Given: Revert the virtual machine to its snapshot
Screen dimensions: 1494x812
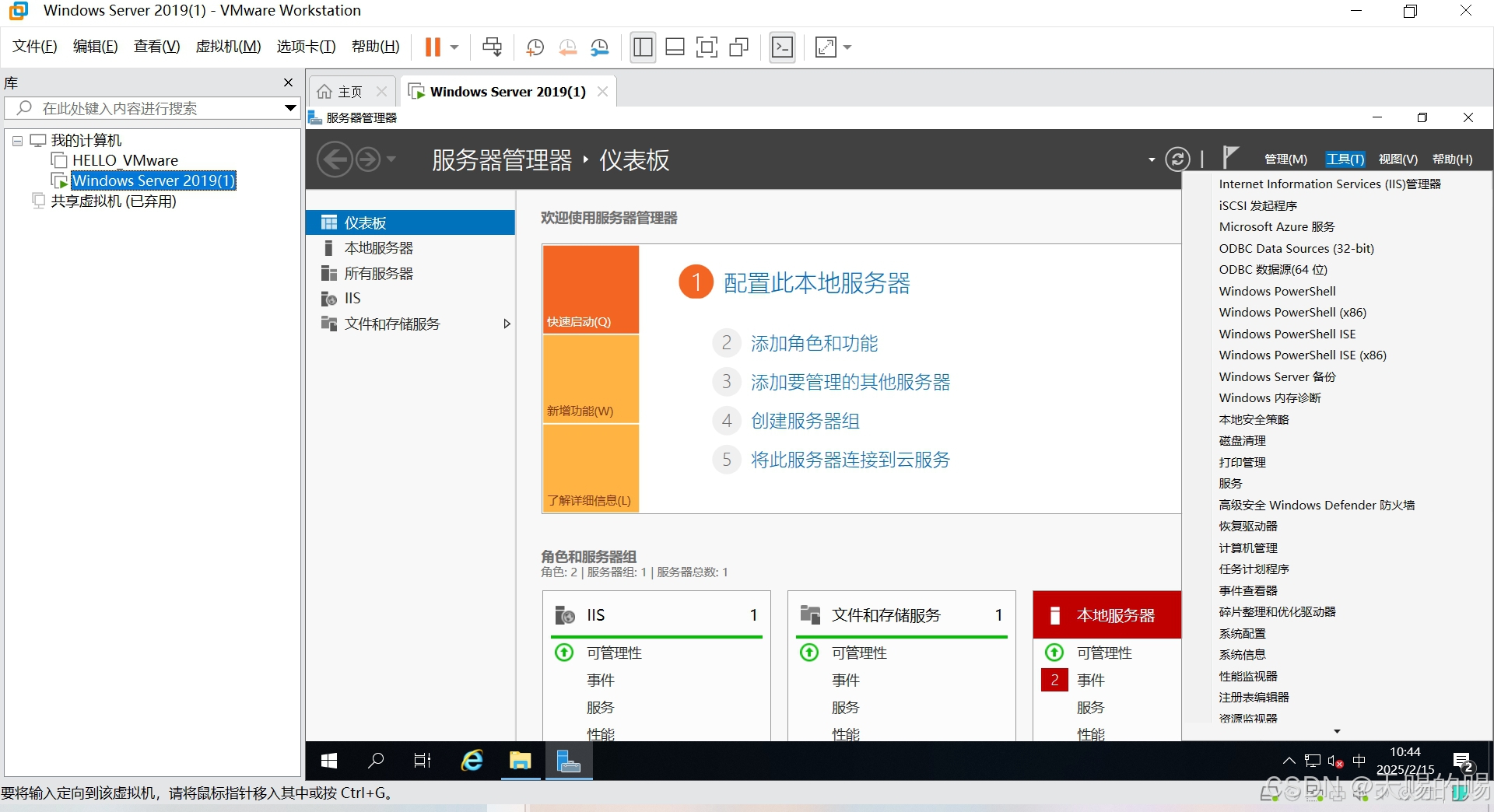Looking at the screenshot, I should pyautogui.click(x=567, y=47).
